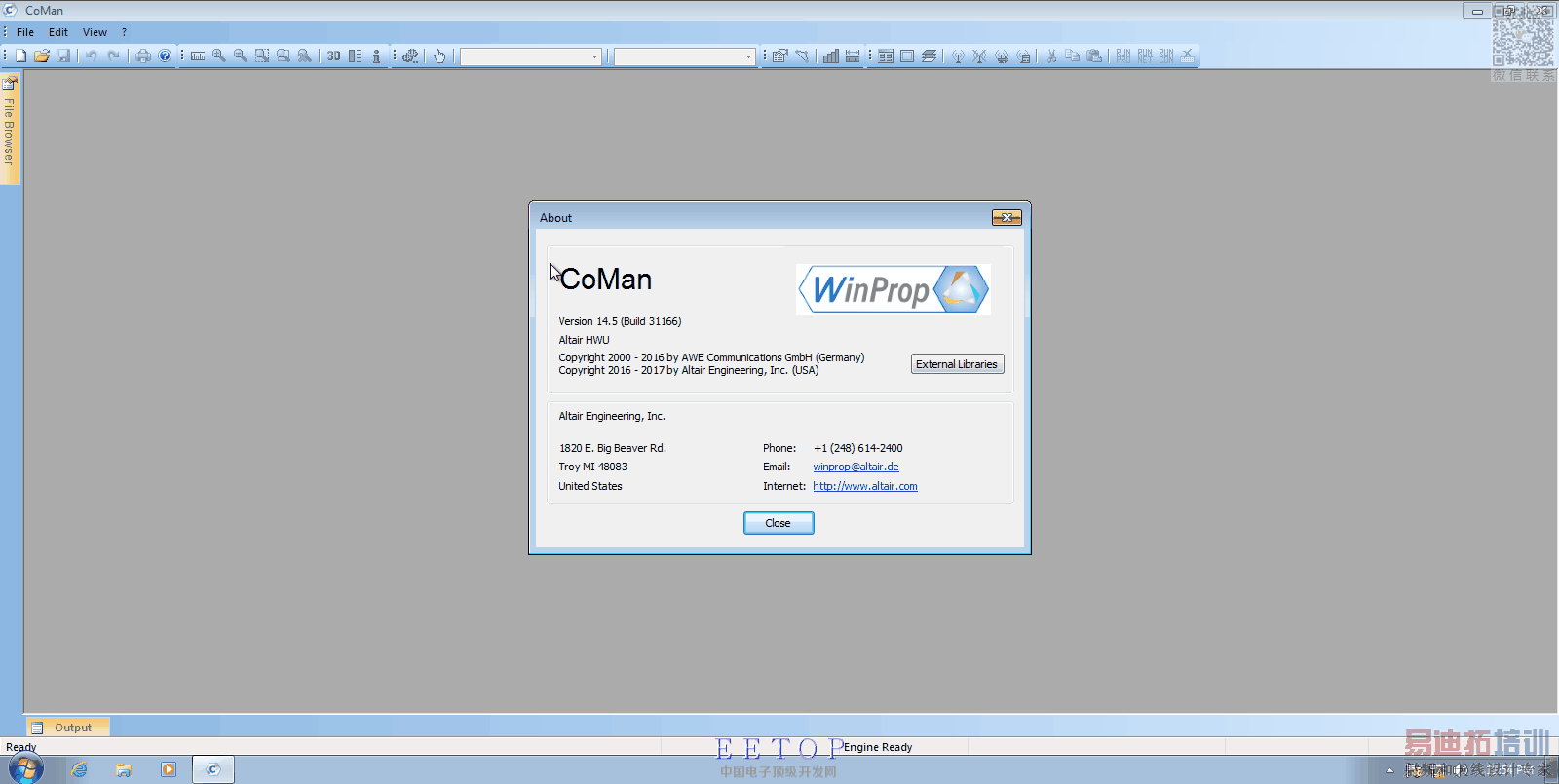This screenshot has height=784, width=1559.
Task: Click the Windows Start button
Action: [26, 769]
